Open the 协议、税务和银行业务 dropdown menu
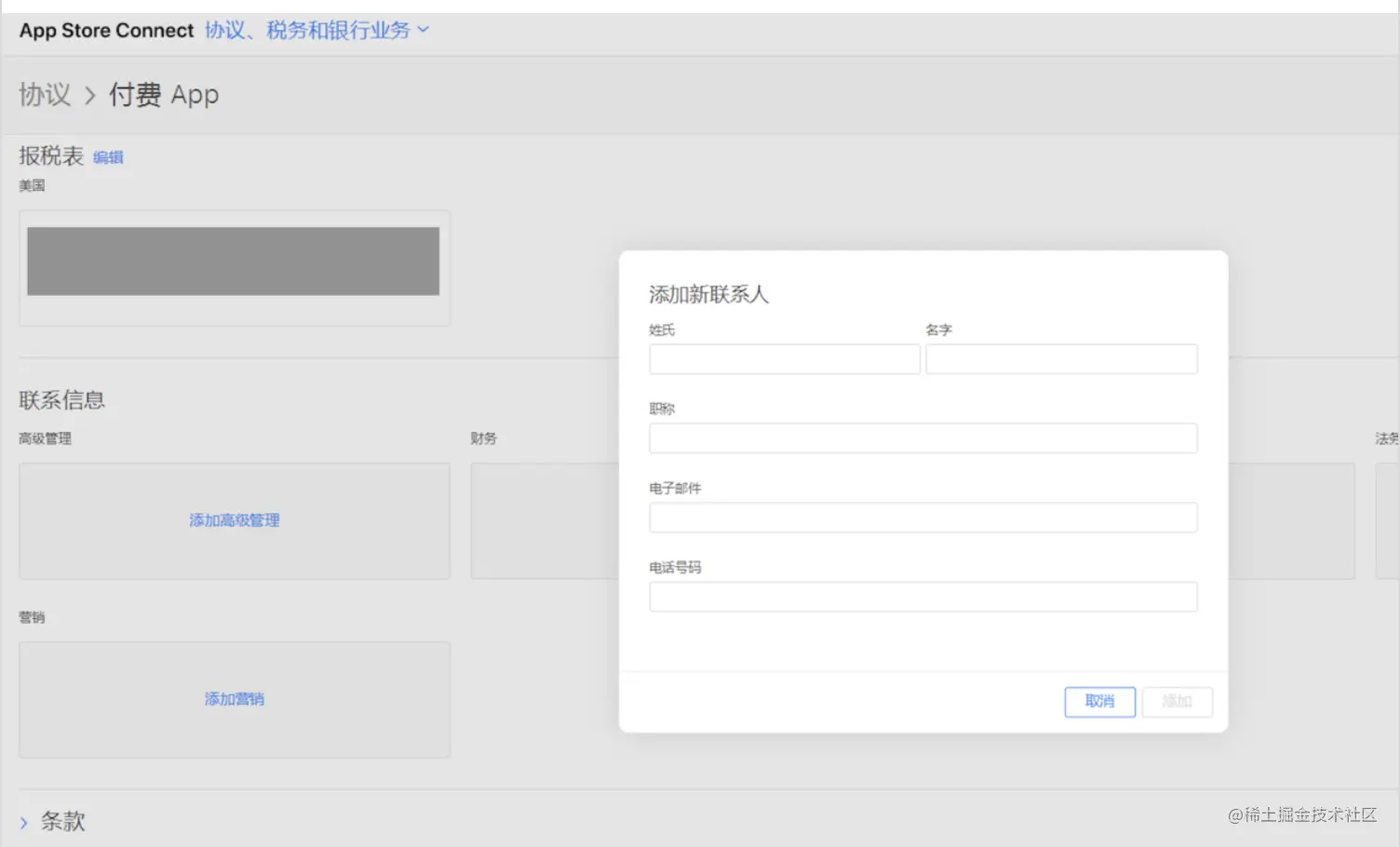The image size is (1400, 847). 316,30
